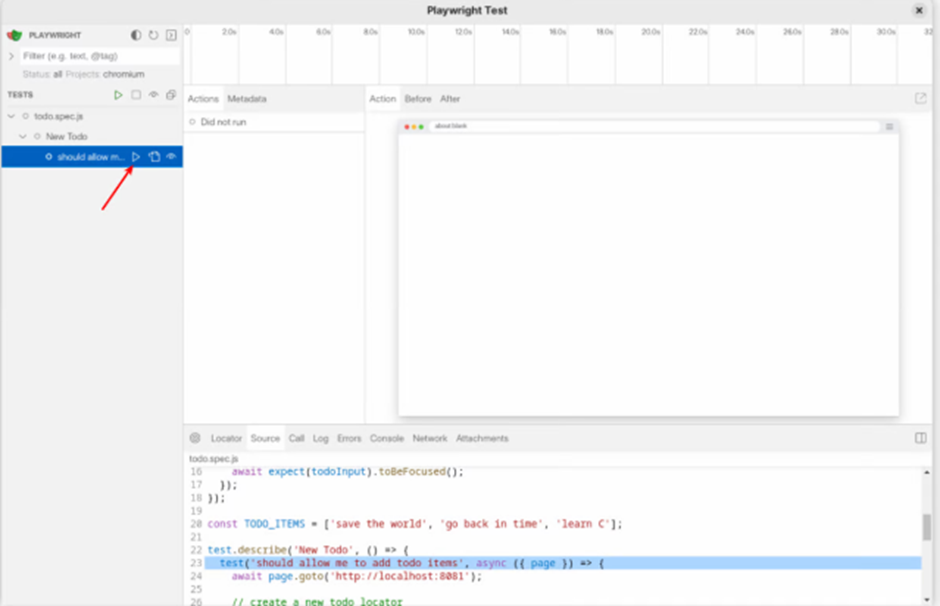Expand the filter options chevron
This screenshot has height=606, width=940.
(x=11, y=56)
